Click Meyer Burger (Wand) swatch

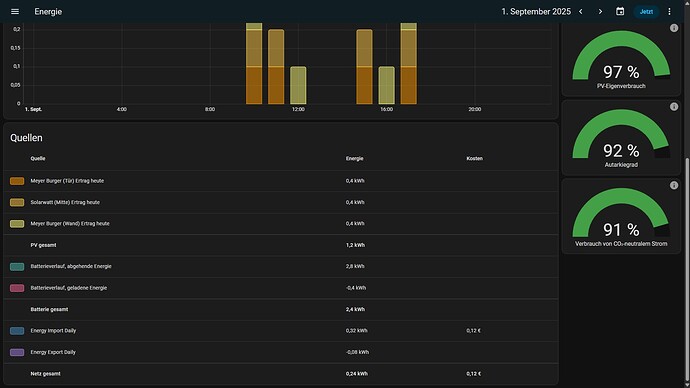click(x=17, y=224)
